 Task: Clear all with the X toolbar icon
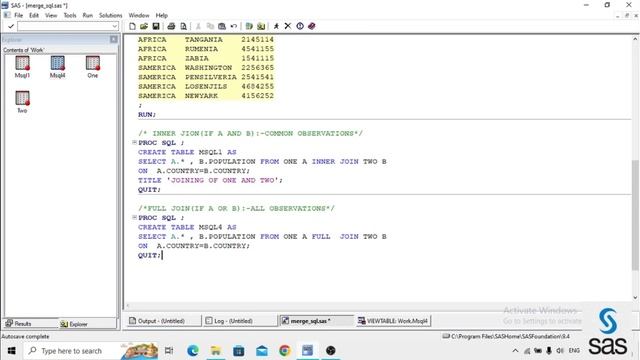tap(288, 26)
